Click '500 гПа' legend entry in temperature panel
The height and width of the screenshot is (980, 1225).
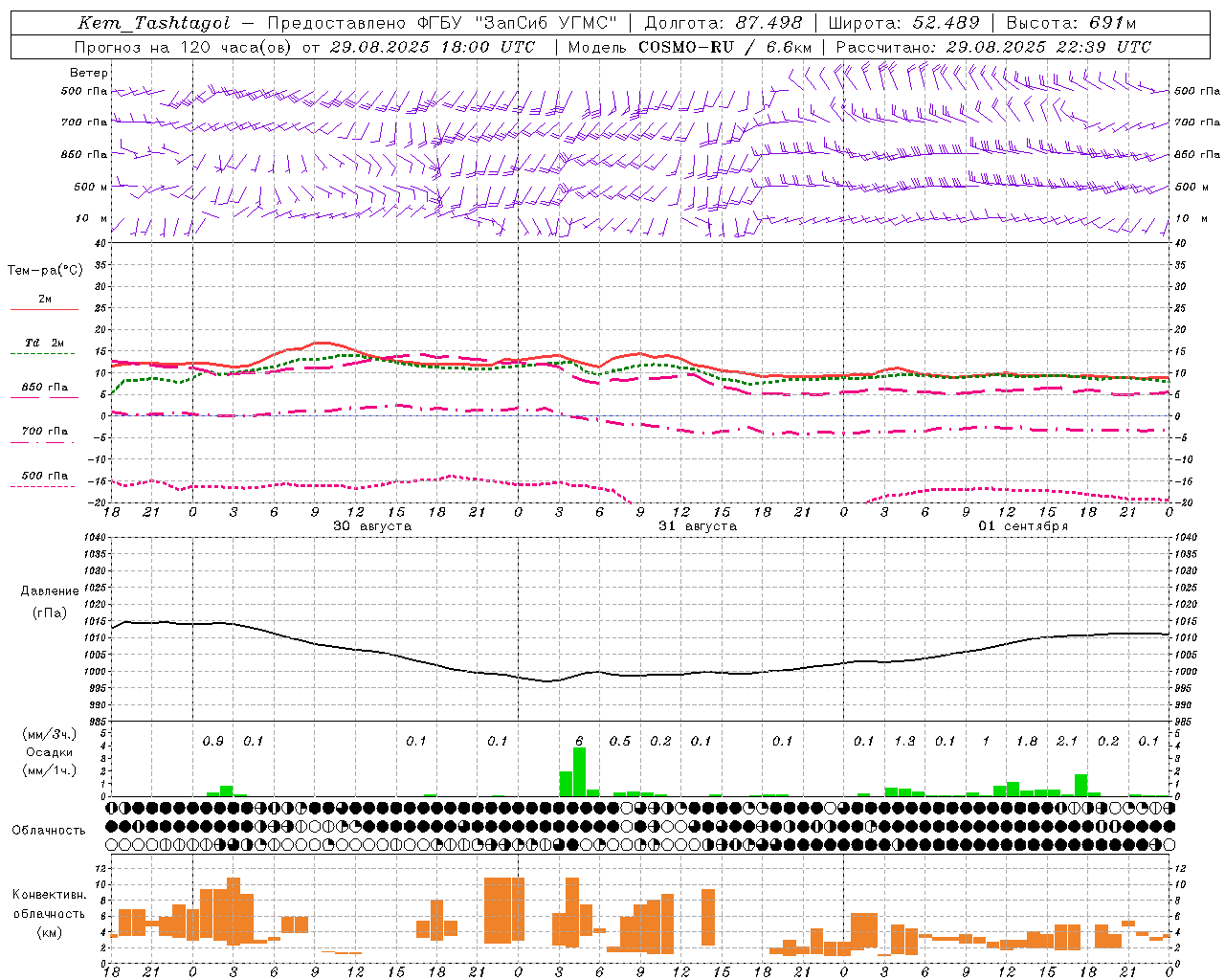[x=45, y=476]
